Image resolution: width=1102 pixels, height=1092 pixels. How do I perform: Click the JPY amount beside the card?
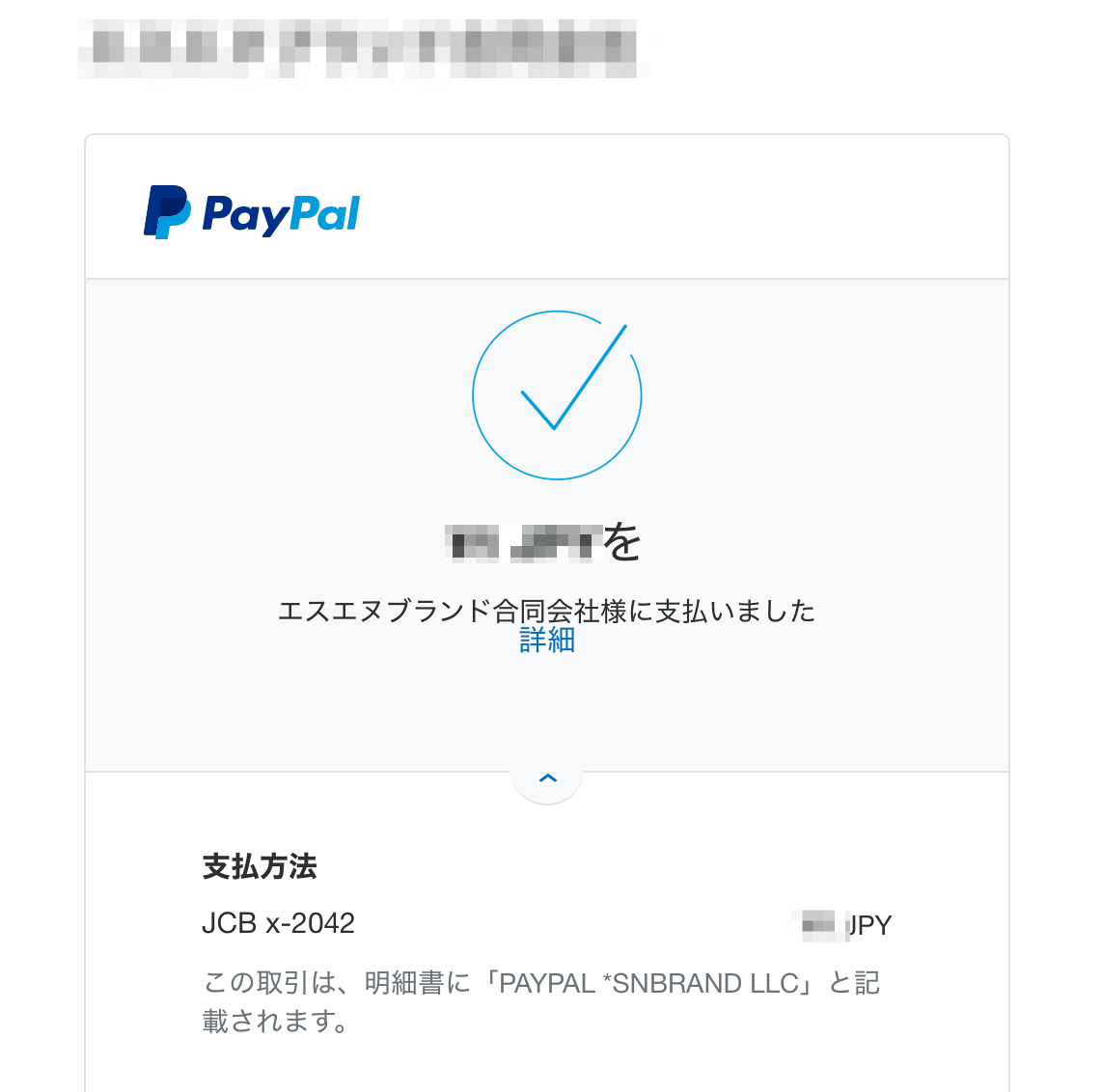pos(842,925)
